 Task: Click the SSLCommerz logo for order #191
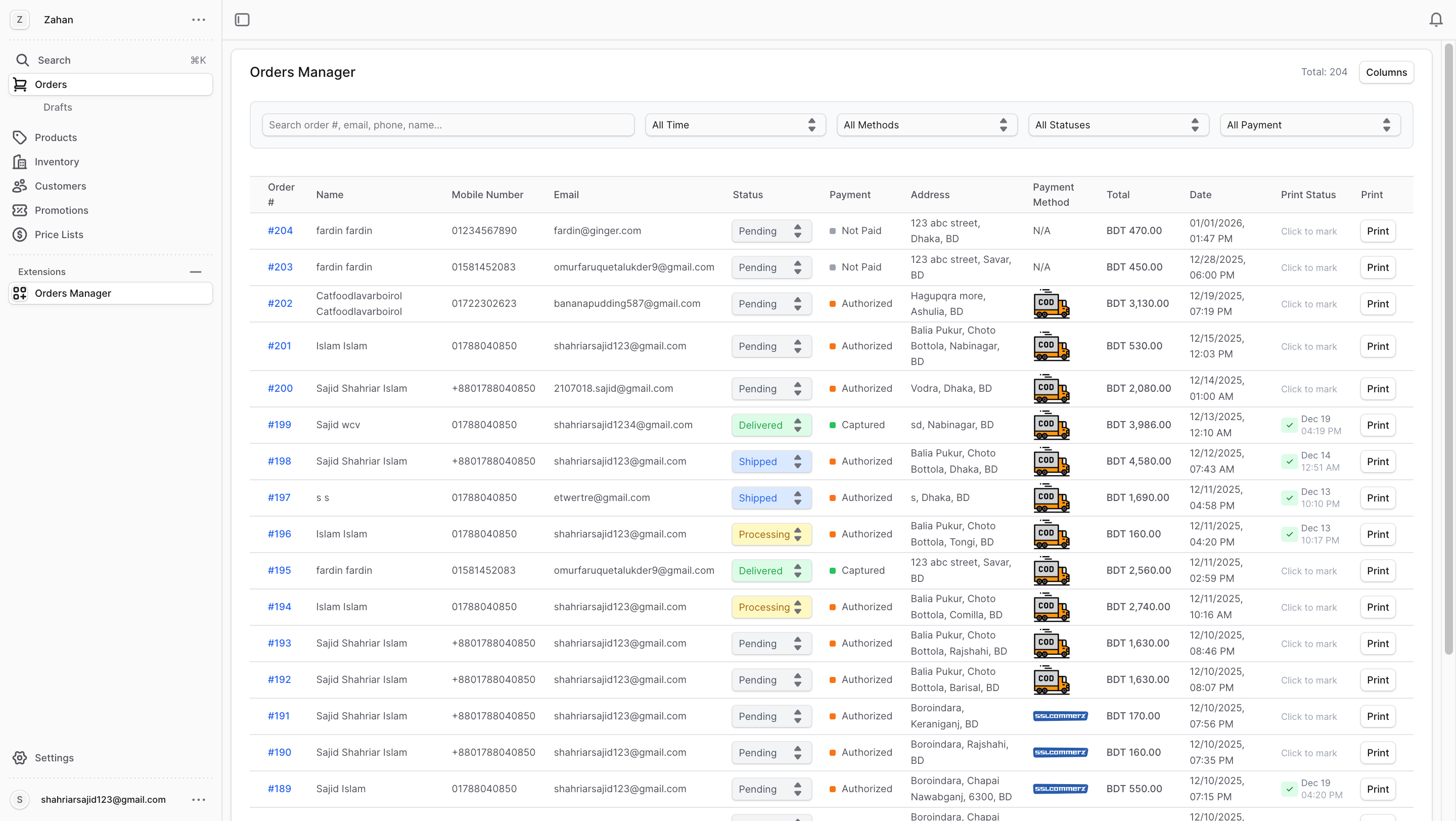(1060, 716)
